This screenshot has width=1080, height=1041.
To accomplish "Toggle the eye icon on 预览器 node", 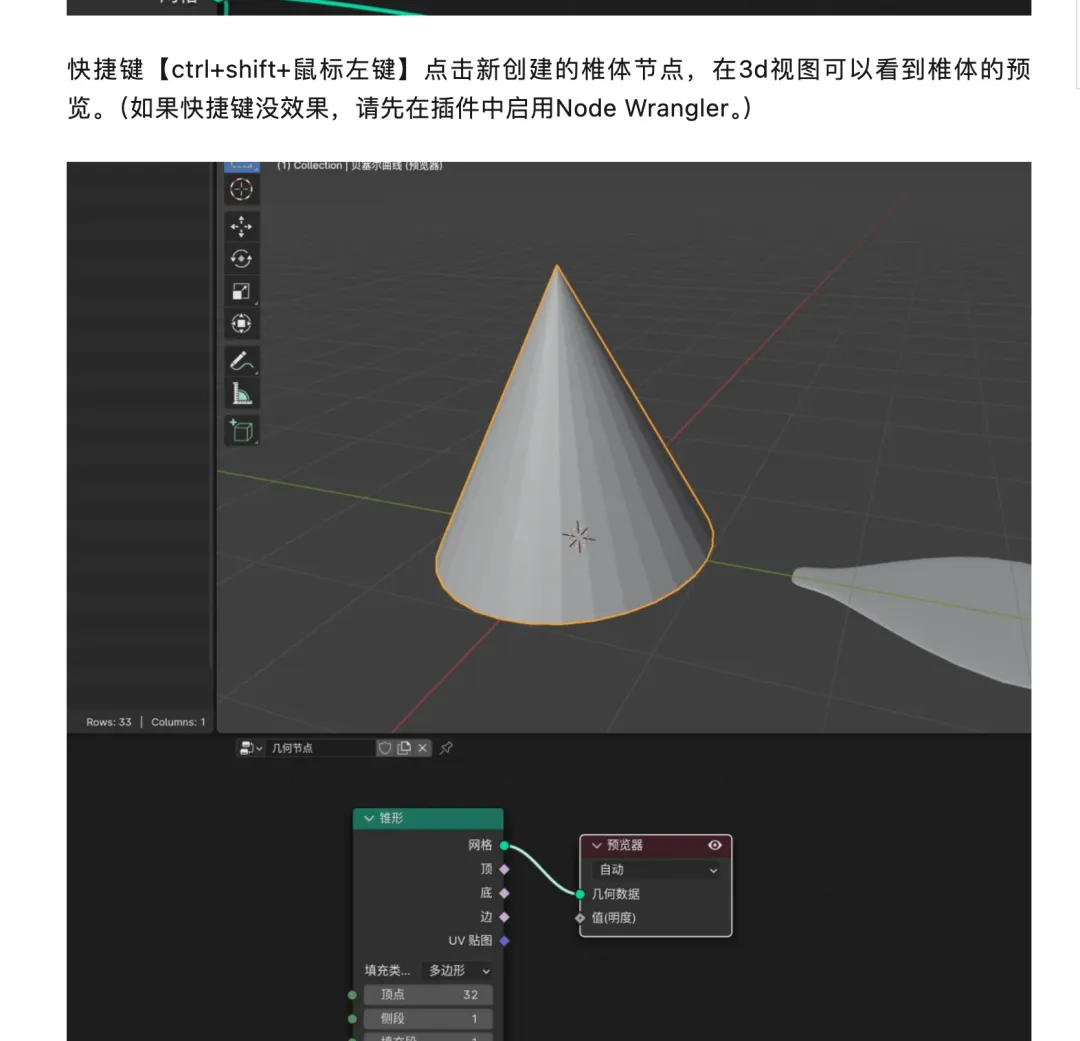I will tap(714, 845).
